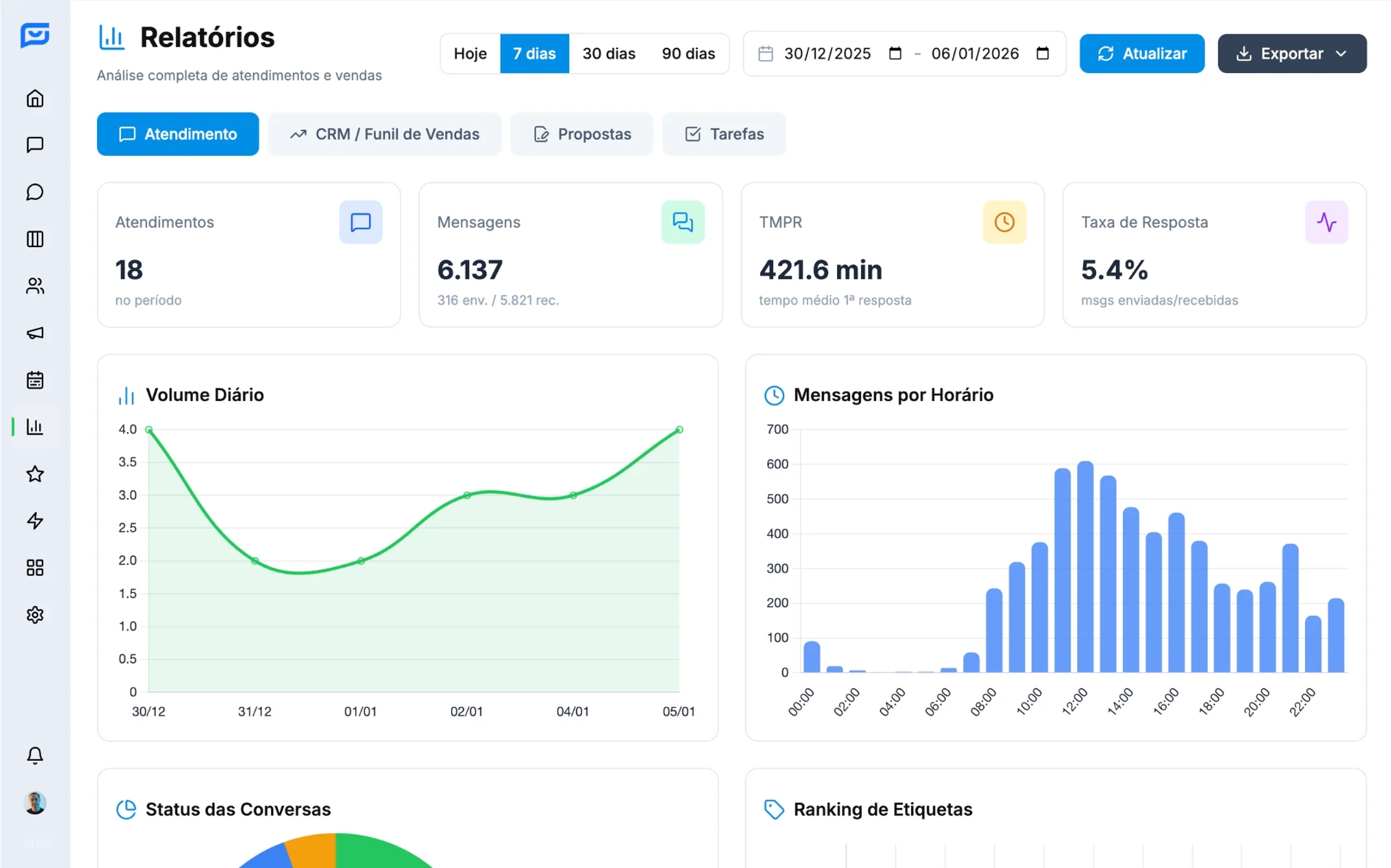Expand the Exportar dropdown
Image resolution: width=1391 pixels, height=868 pixels.
[1291, 54]
